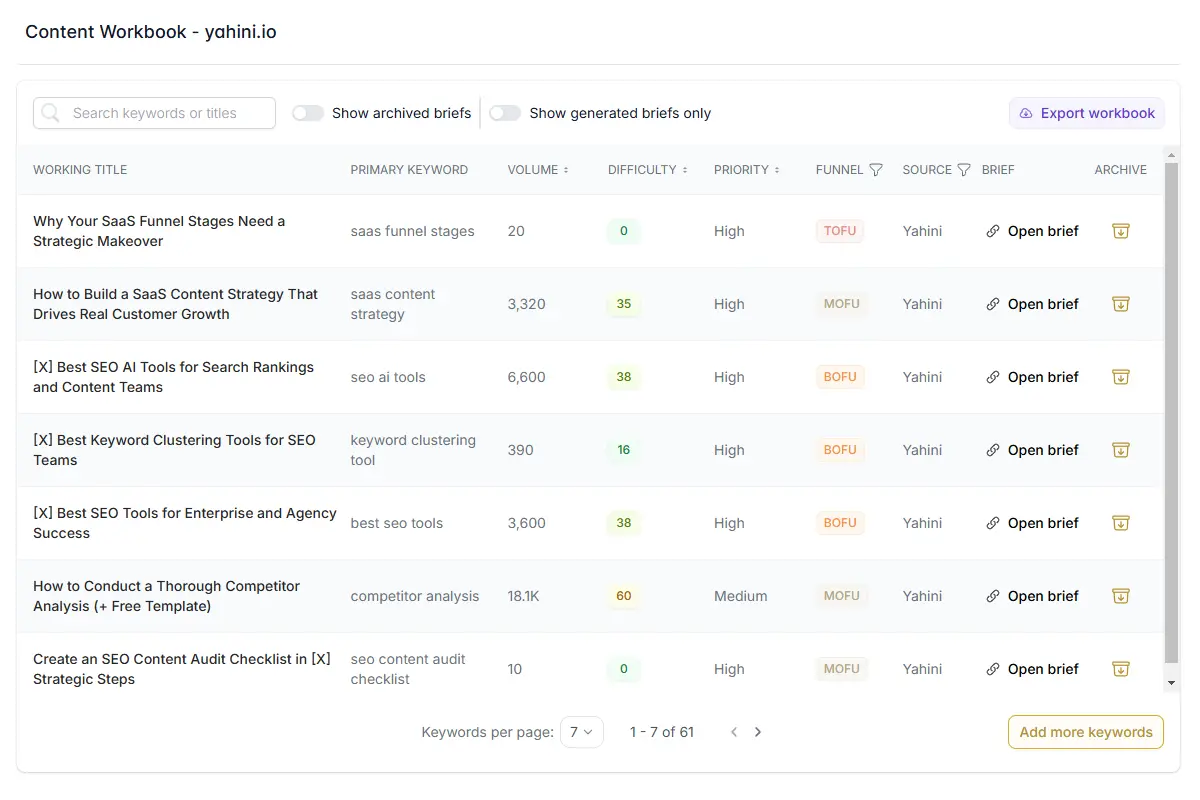Enable Show generated briefs only
This screenshot has height=800, width=1200.
click(x=505, y=113)
